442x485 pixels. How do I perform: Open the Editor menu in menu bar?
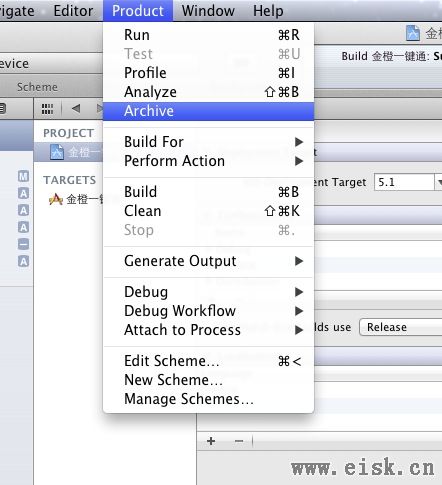click(x=73, y=11)
